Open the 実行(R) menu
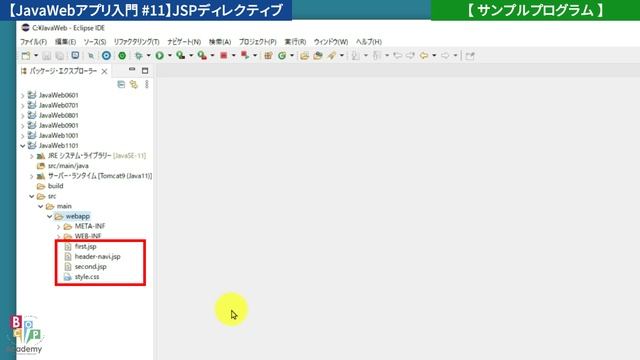This screenshot has width=640, height=360. [x=295, y=42]
